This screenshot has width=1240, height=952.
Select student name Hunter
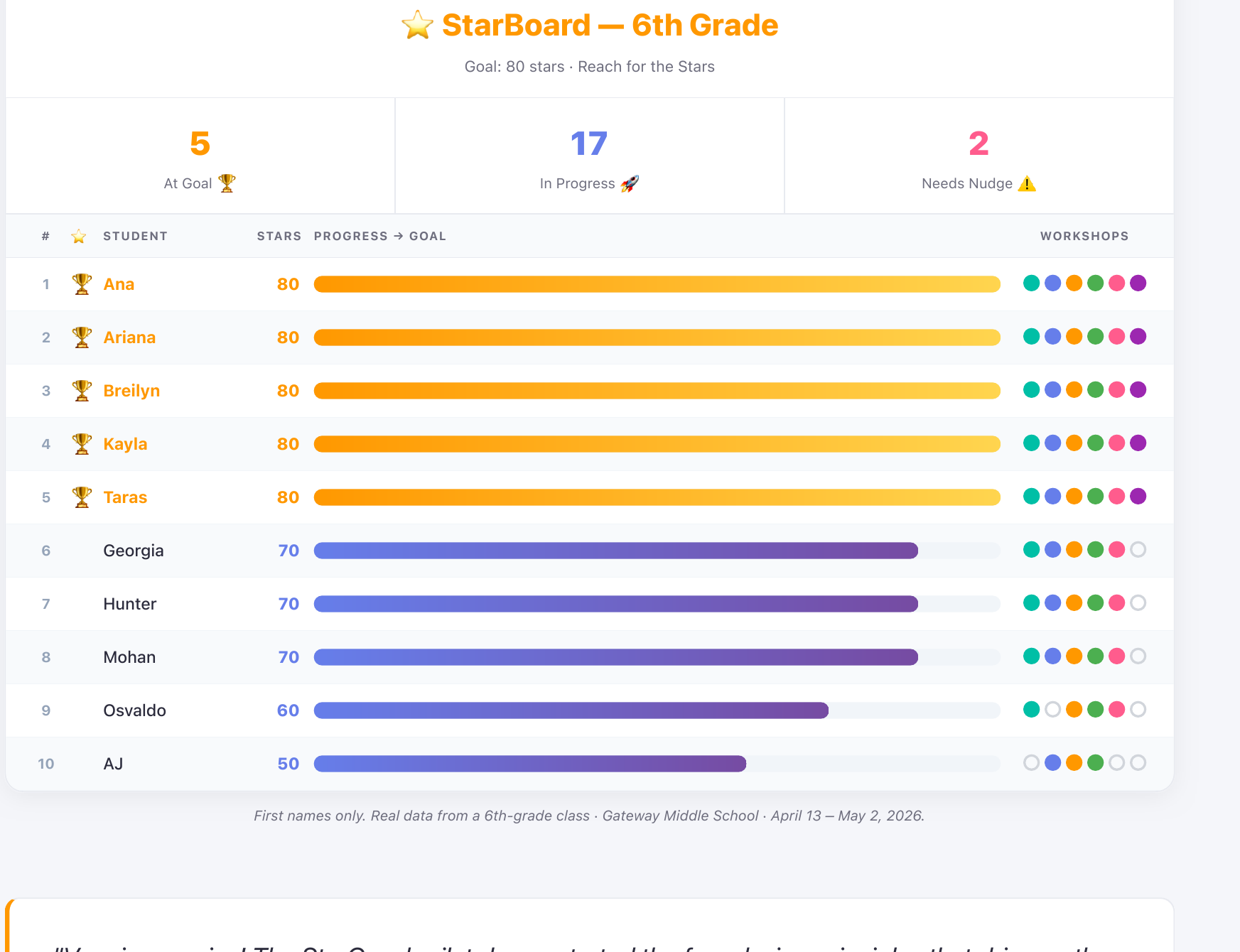pos(130,604)
